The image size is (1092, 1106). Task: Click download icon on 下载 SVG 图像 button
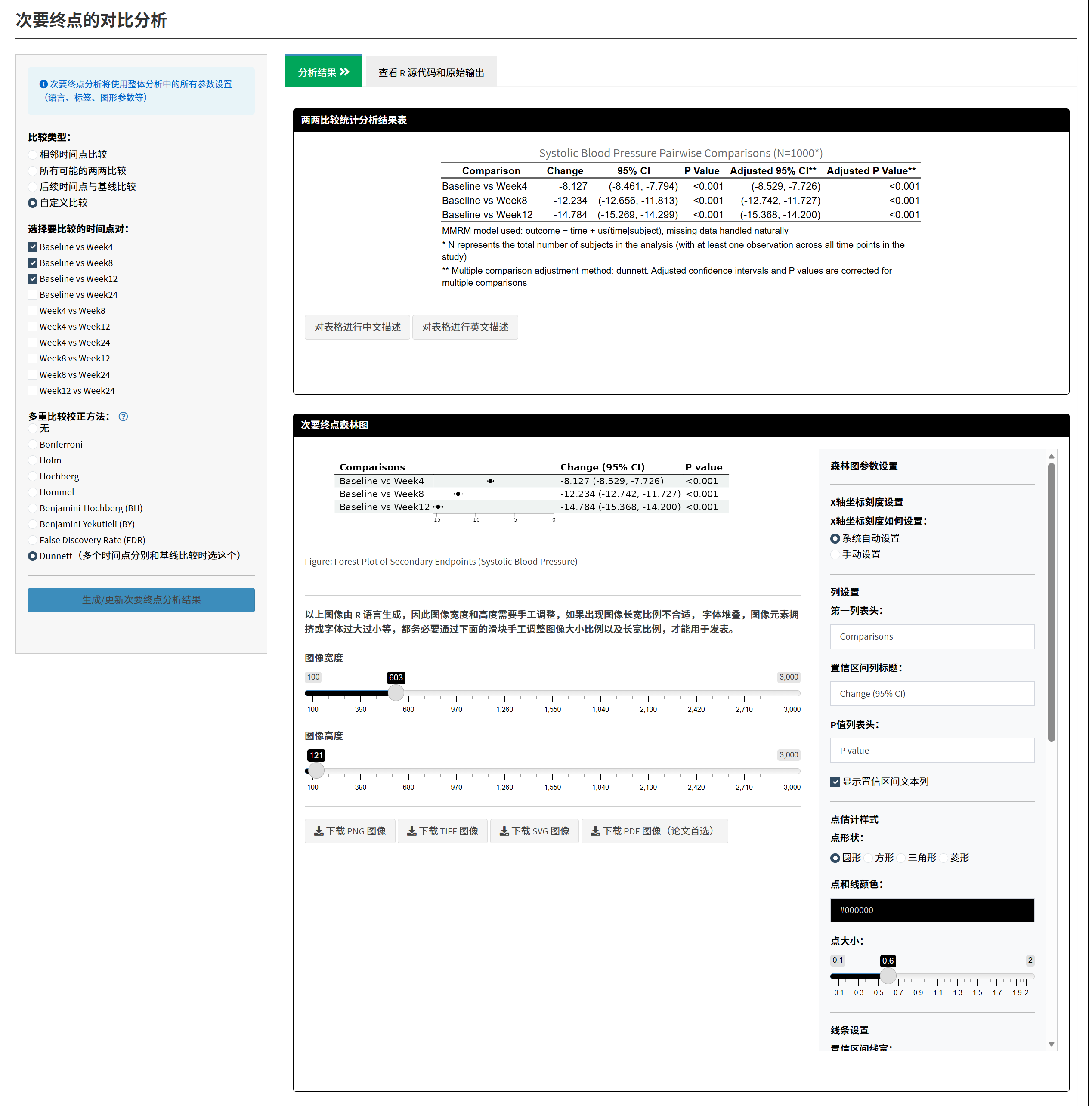[x=504, y=831]
